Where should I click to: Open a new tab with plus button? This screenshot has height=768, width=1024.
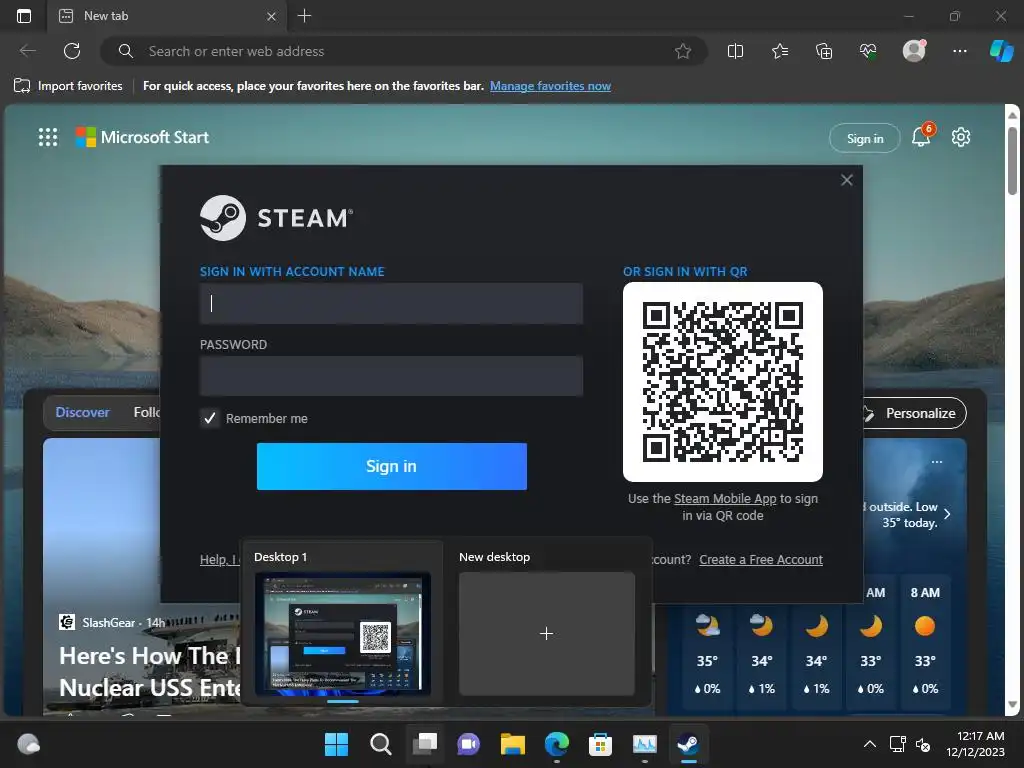tap(304, 16)
